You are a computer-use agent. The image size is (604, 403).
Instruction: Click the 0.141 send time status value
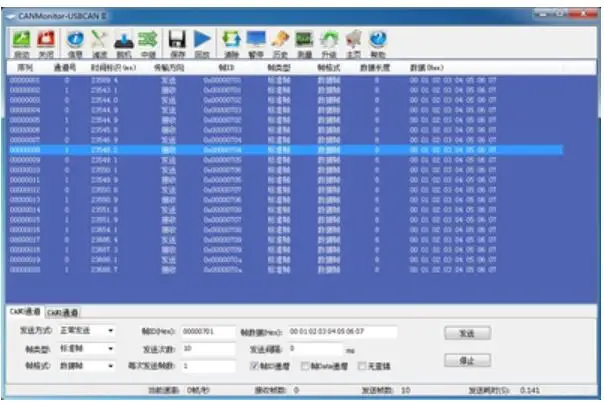[530, 390]
